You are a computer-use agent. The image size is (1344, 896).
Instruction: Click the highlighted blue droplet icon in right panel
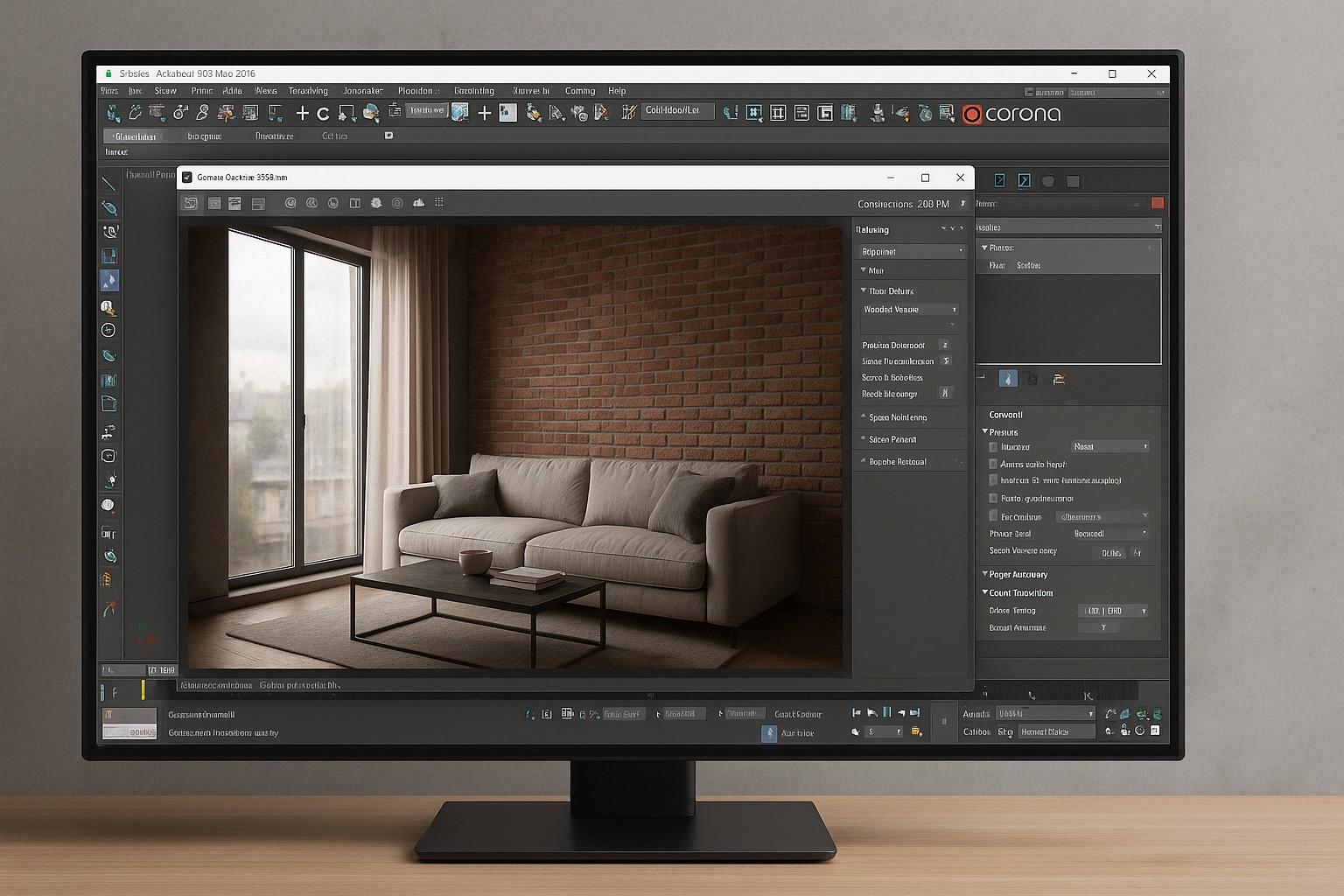pos(1008,379)
